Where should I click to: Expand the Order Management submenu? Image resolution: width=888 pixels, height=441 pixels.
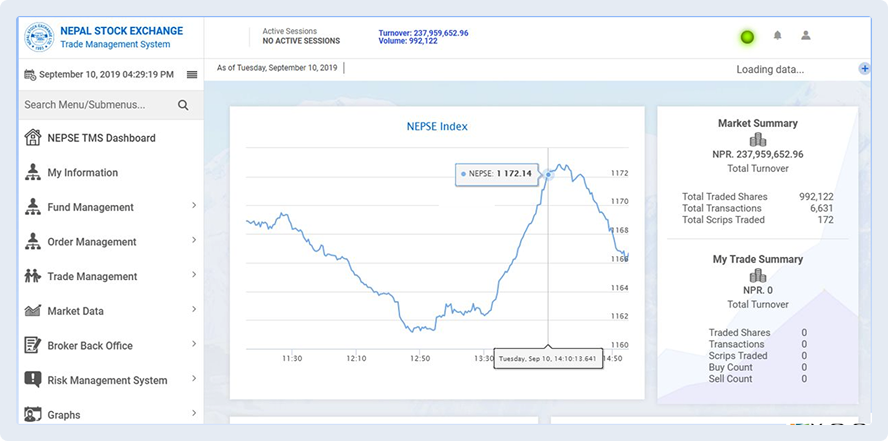pyautogui.click(x=193, y=241)
